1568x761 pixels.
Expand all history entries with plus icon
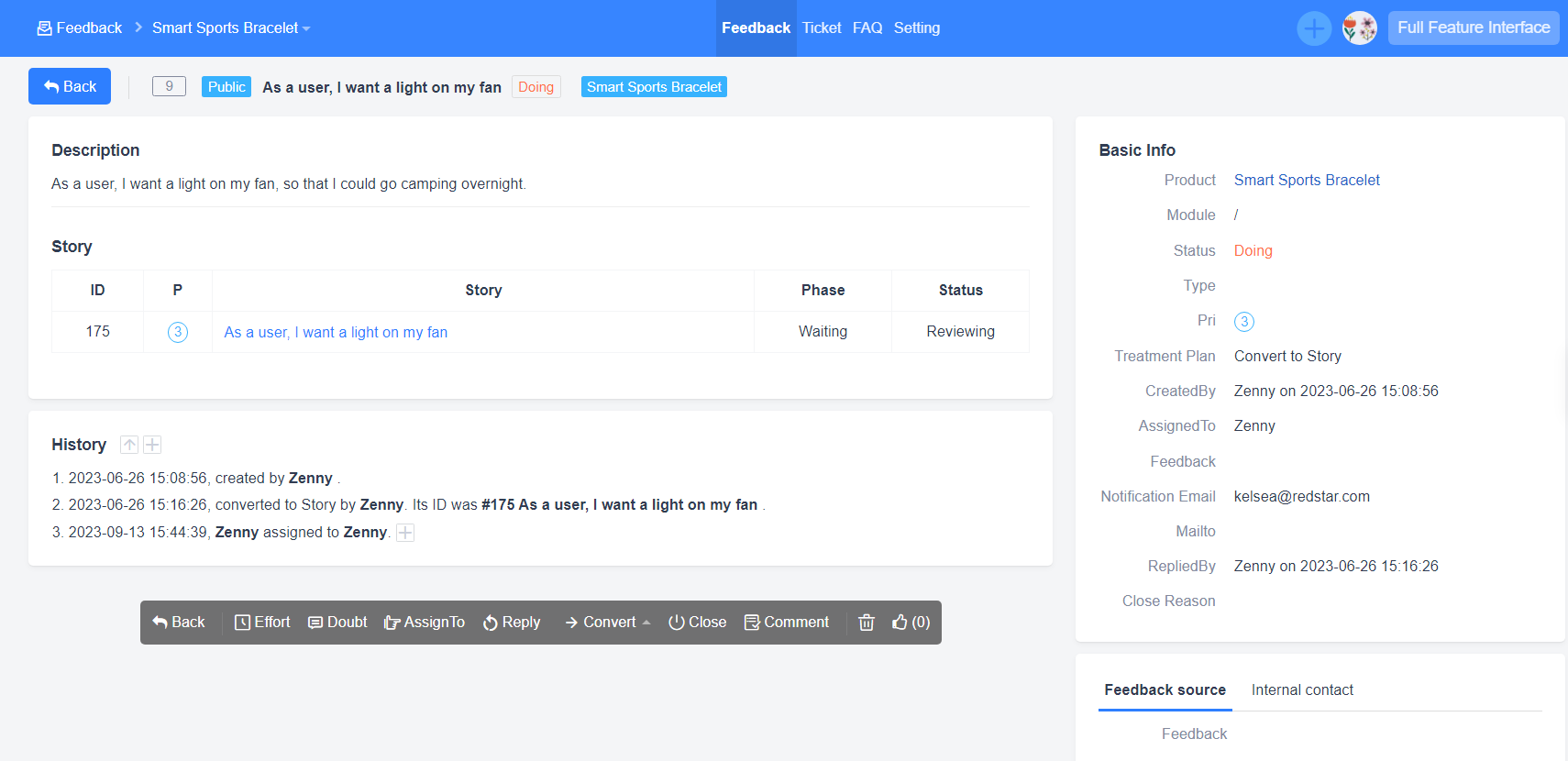point(152,445)
